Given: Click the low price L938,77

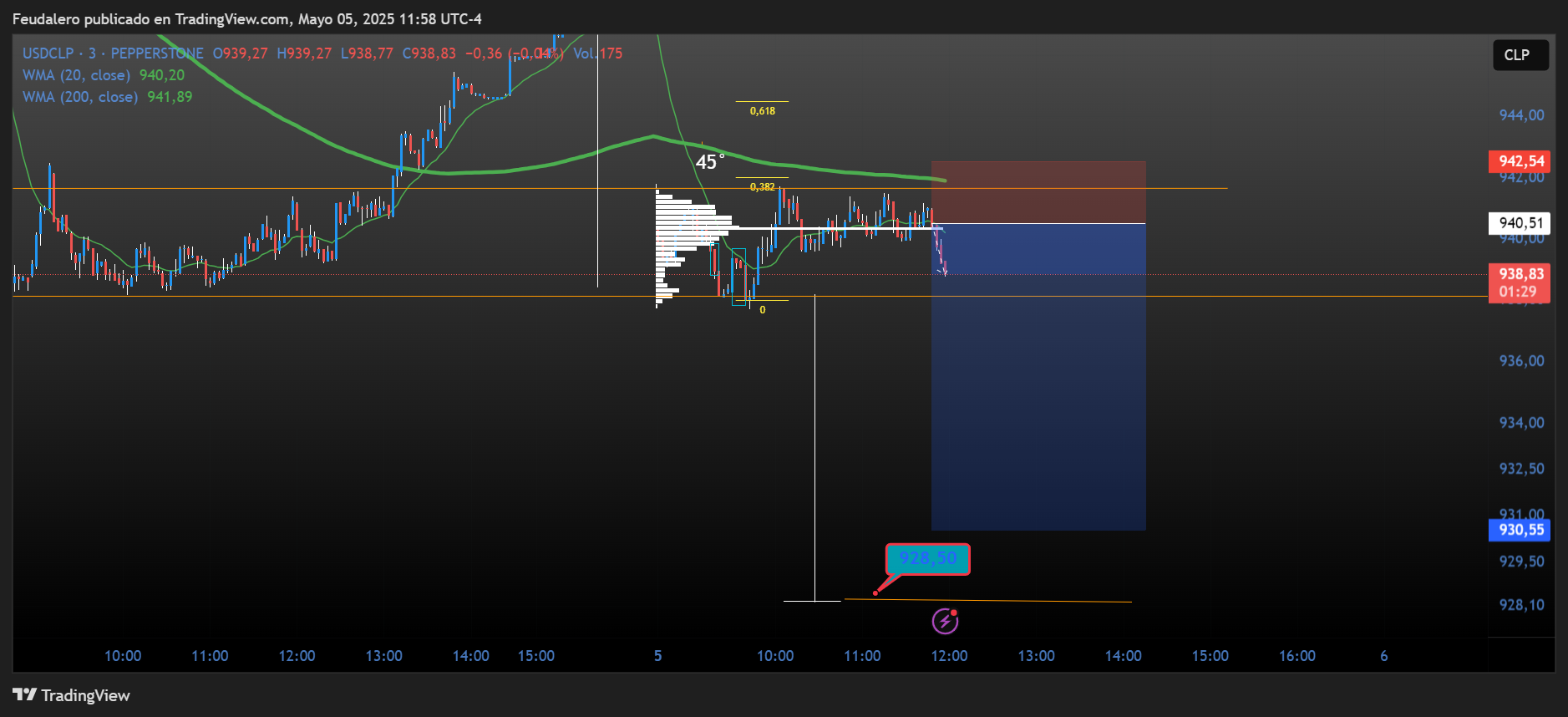Looking at the screenshot, I should tap(367, 53).
